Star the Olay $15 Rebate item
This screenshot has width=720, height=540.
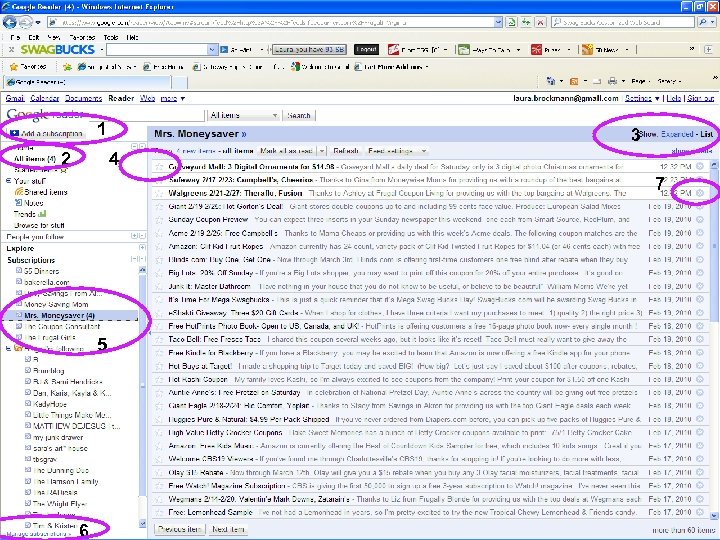pyautogui.click(x=159, y=472)
